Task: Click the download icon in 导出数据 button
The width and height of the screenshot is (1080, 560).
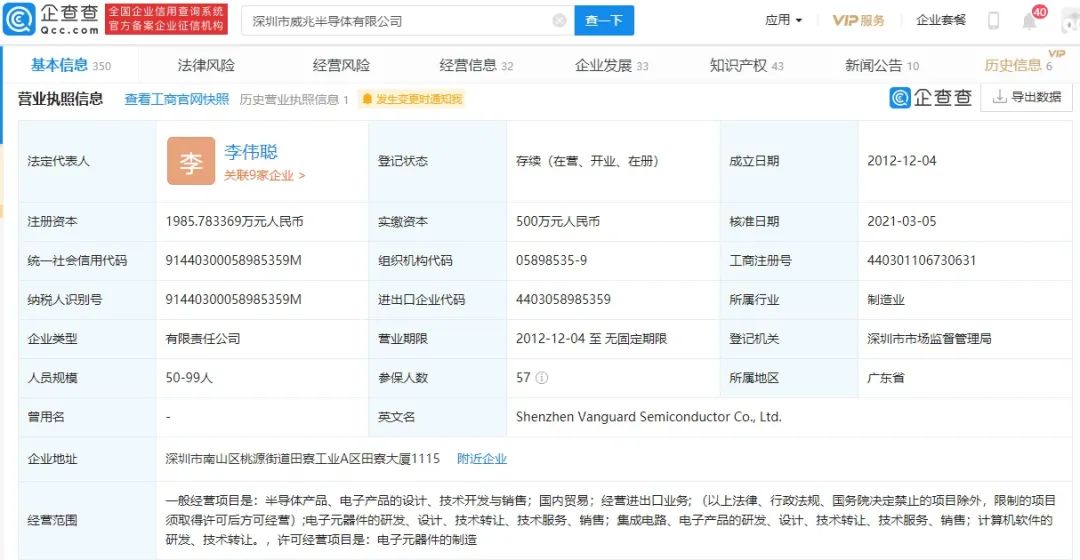Action: click(x=999, y=97)
